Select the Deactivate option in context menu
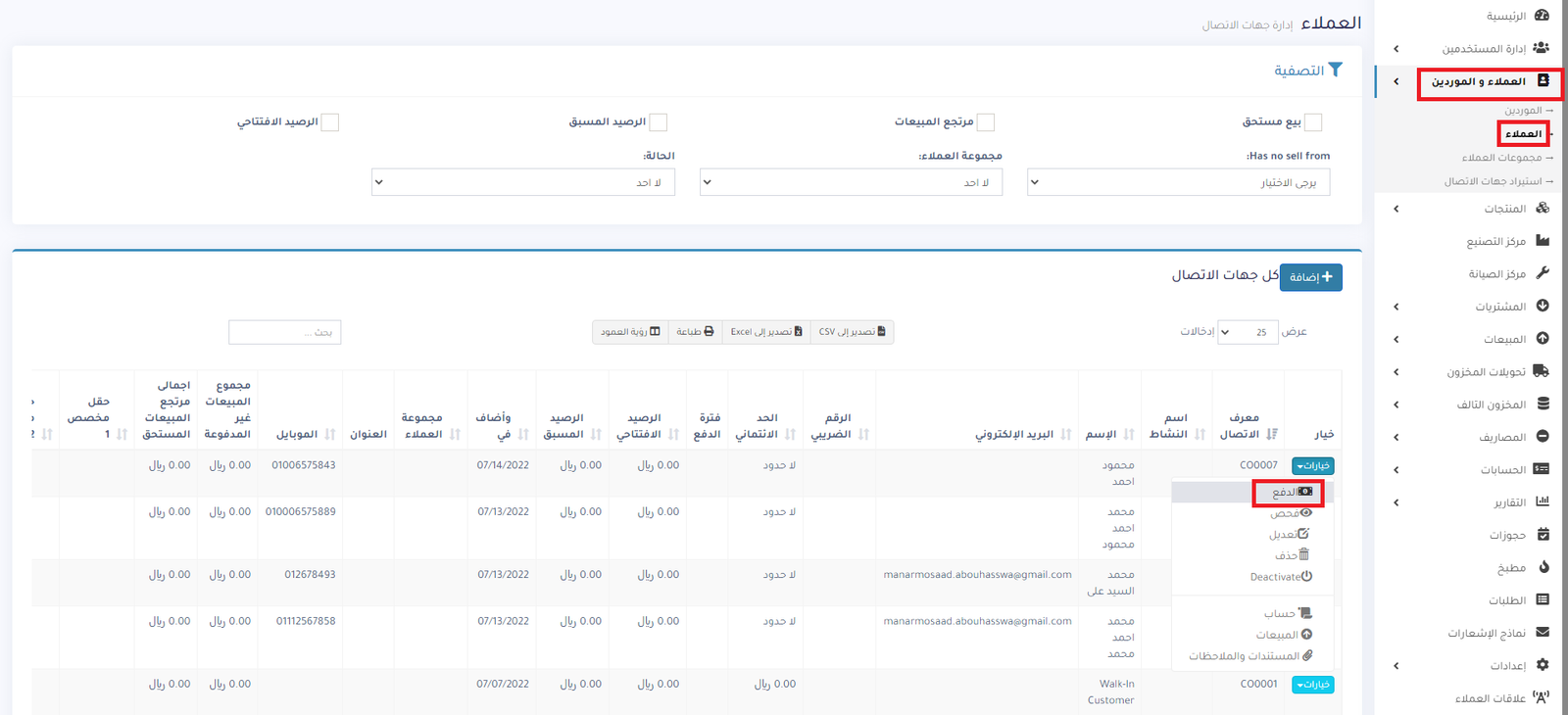Viewport: 1568px width, 715px height. click(1281, 577)
